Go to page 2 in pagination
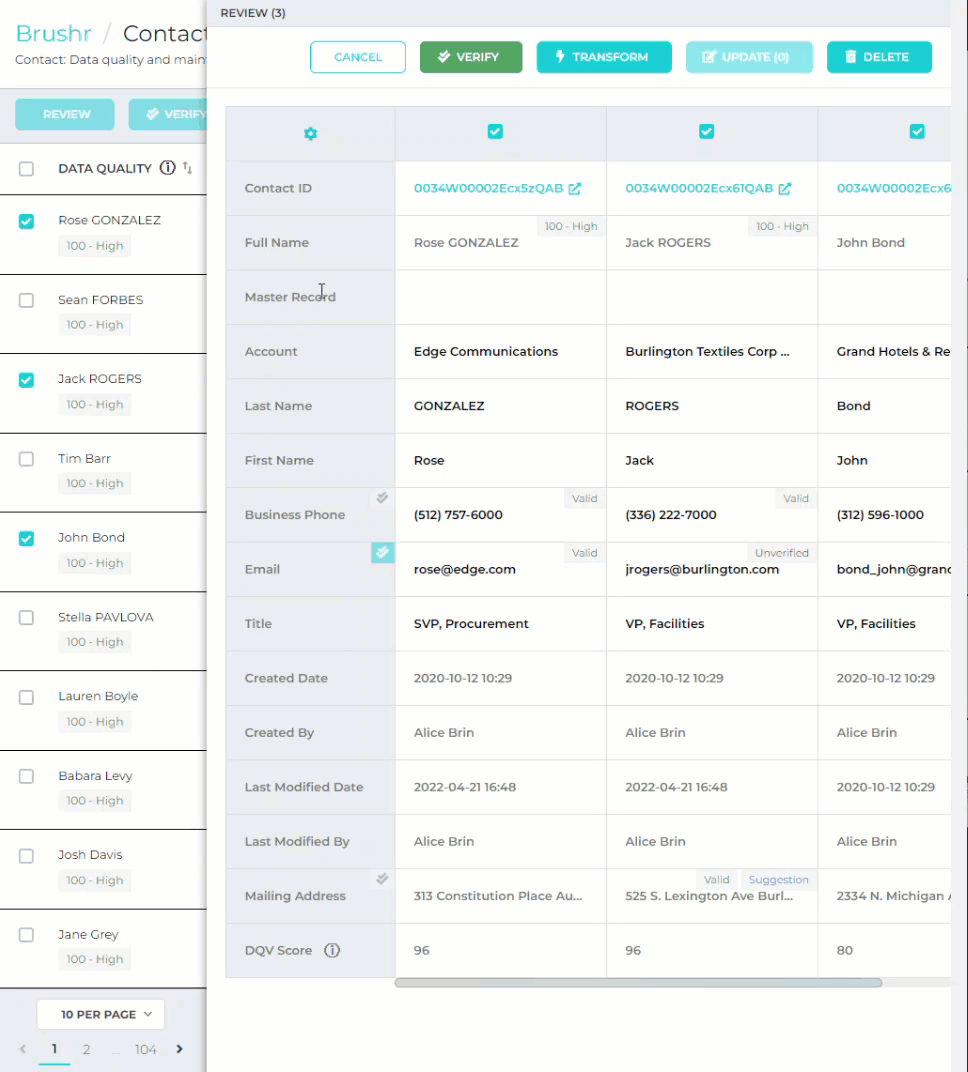 [87, 1049]
